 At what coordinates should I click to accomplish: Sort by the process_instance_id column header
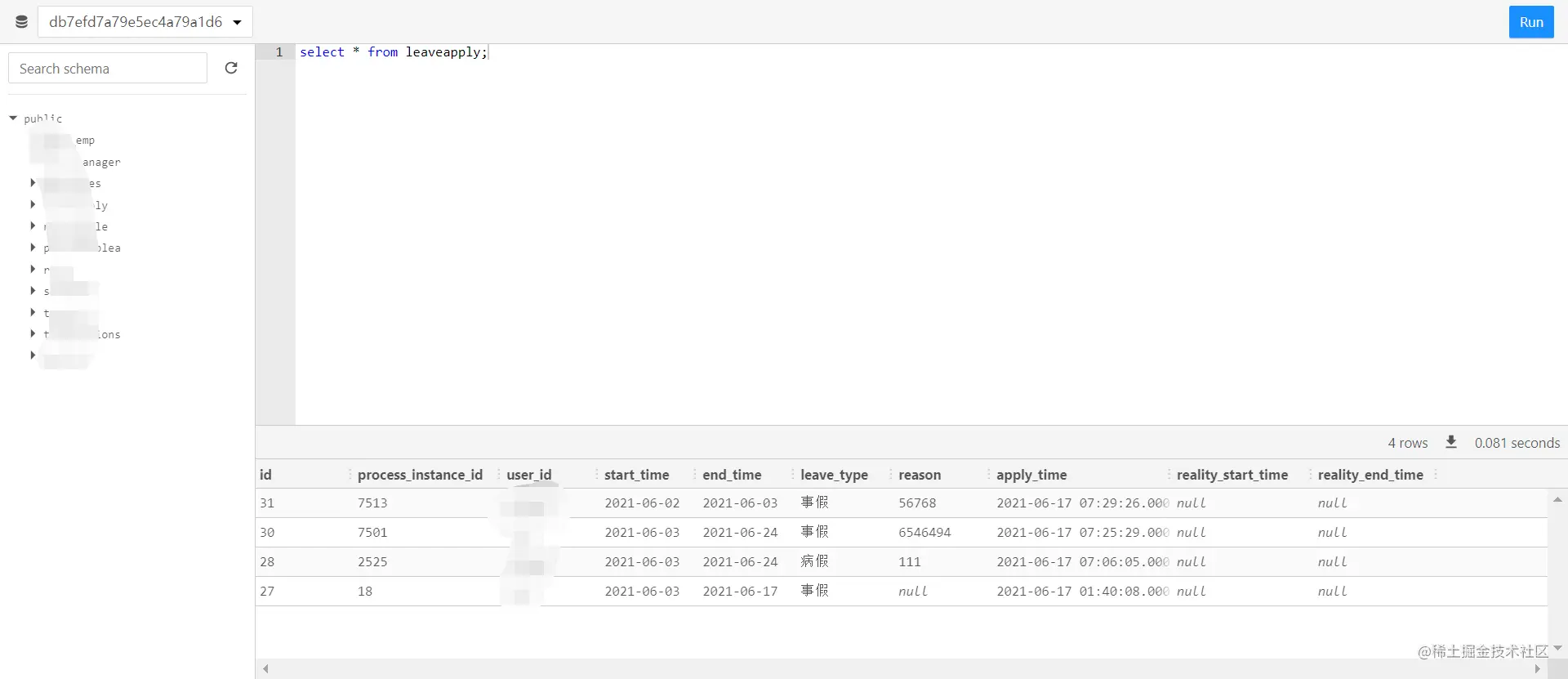(x=420, y=475)
